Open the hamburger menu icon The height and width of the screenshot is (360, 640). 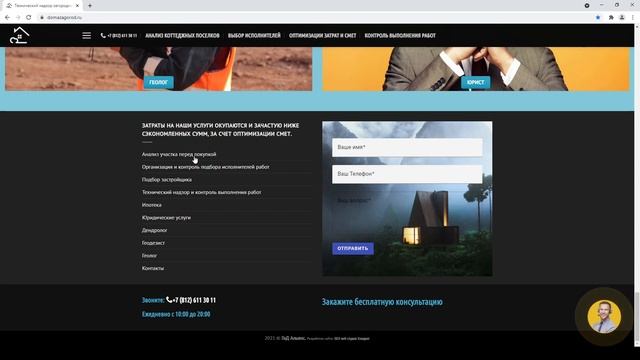87,36
